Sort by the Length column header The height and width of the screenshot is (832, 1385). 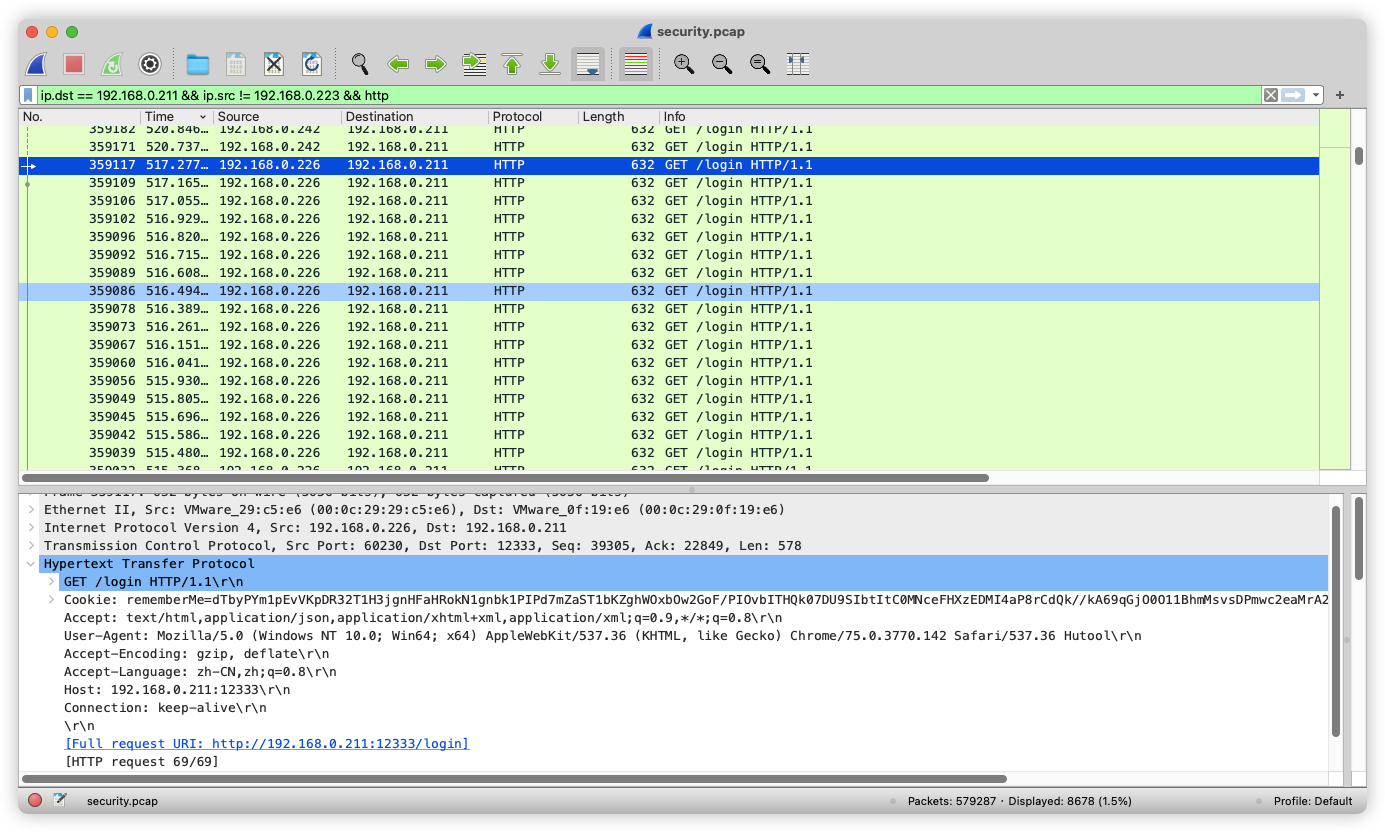(618, 117)
